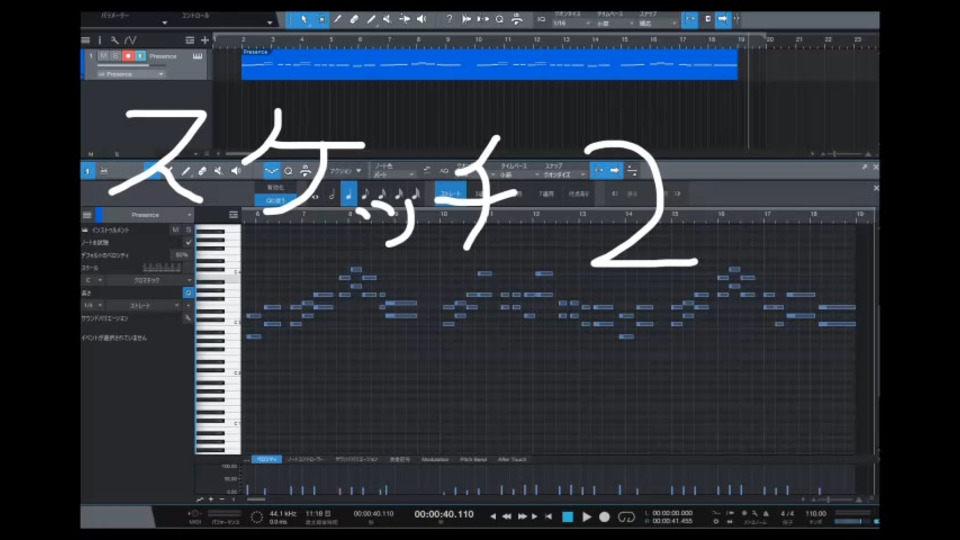Screen dimensions: 960x540
Task: Select the Arrow tool in the top toolbar
Action: 304,20
